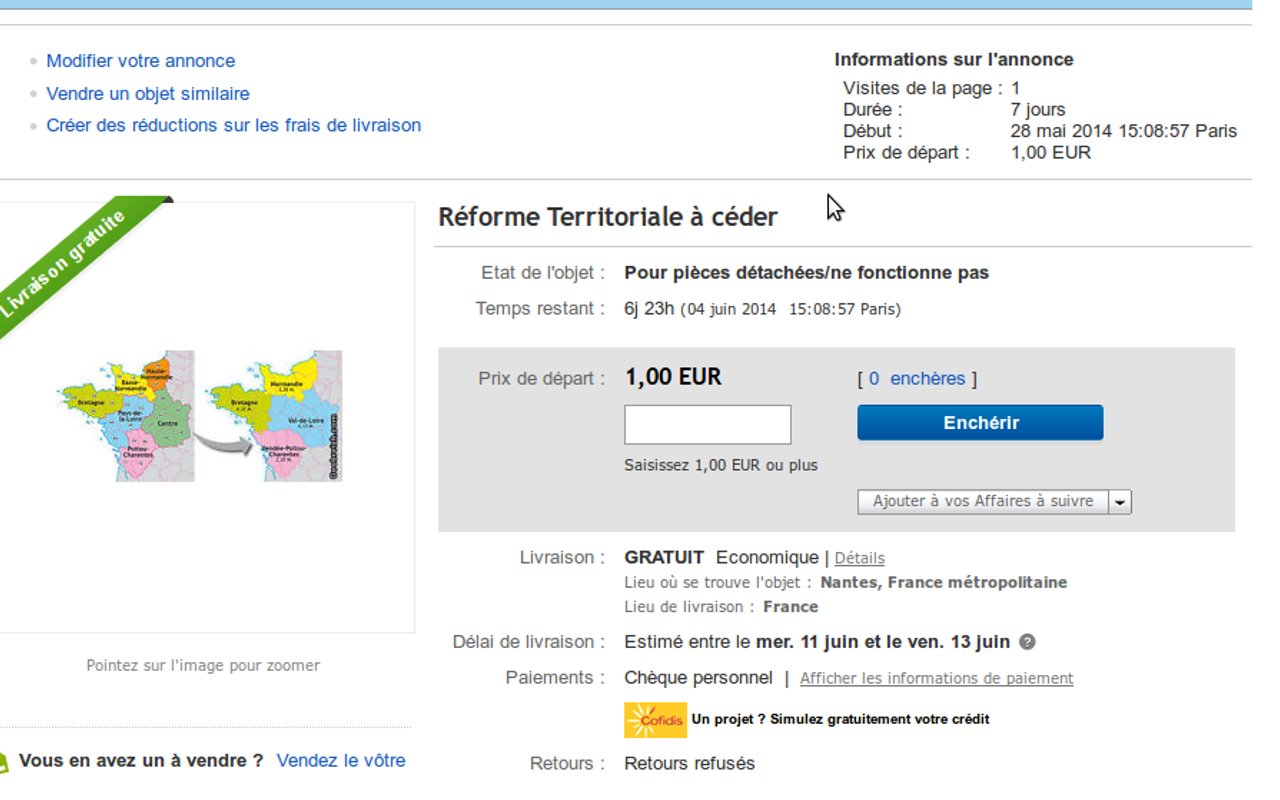Click the listing title Réforme Territoriale à céder

pyautogui.click(x=608, y=217)
